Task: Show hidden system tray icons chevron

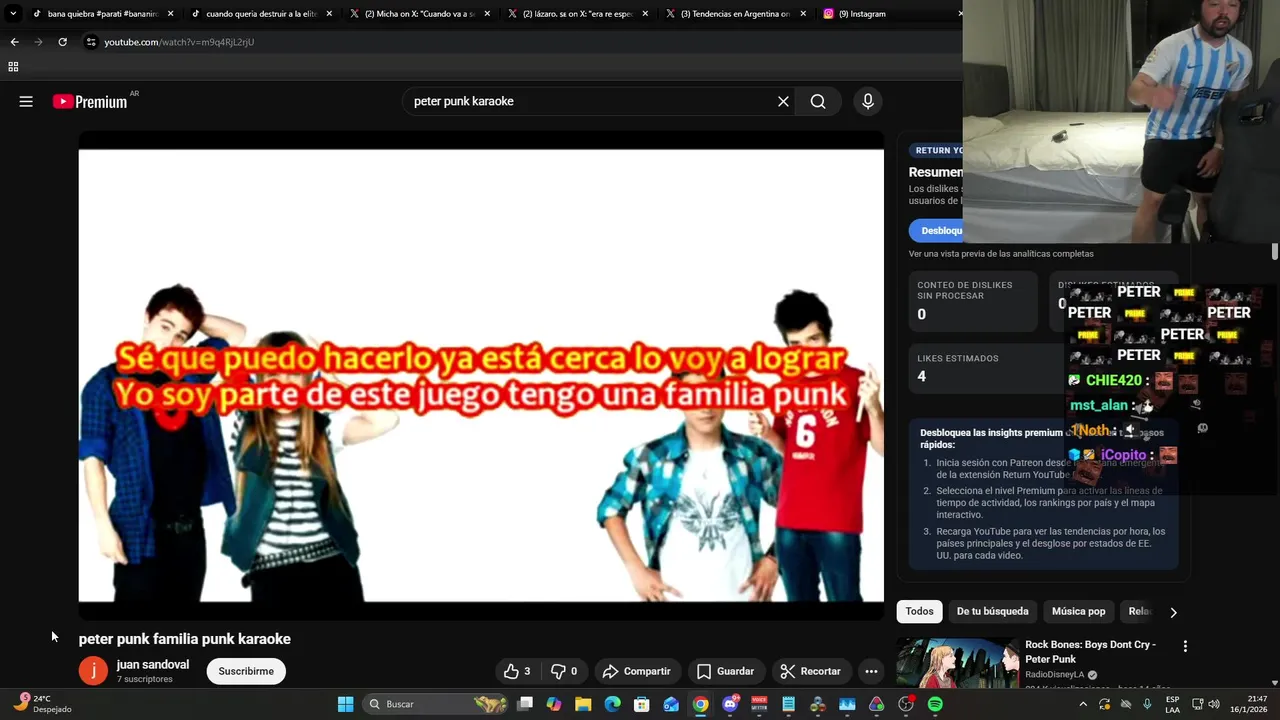Action: tap(1082, 704)
